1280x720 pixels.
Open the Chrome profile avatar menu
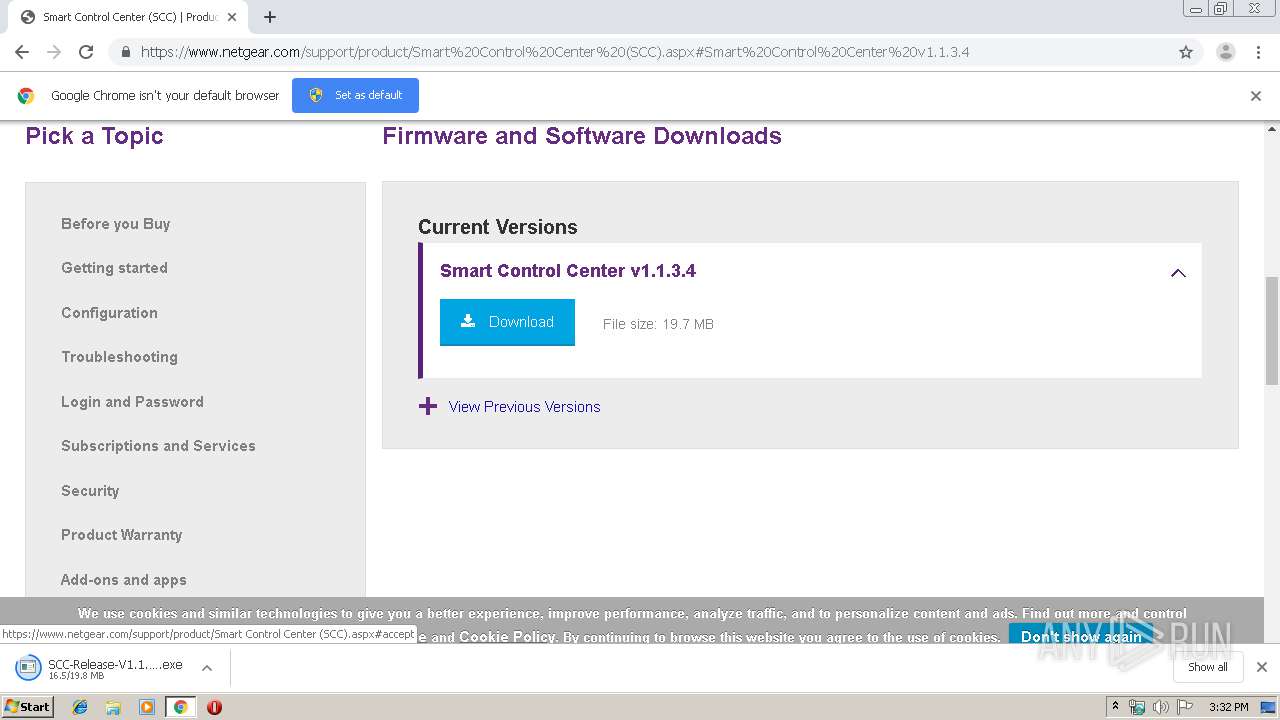tap(1225, 52)
